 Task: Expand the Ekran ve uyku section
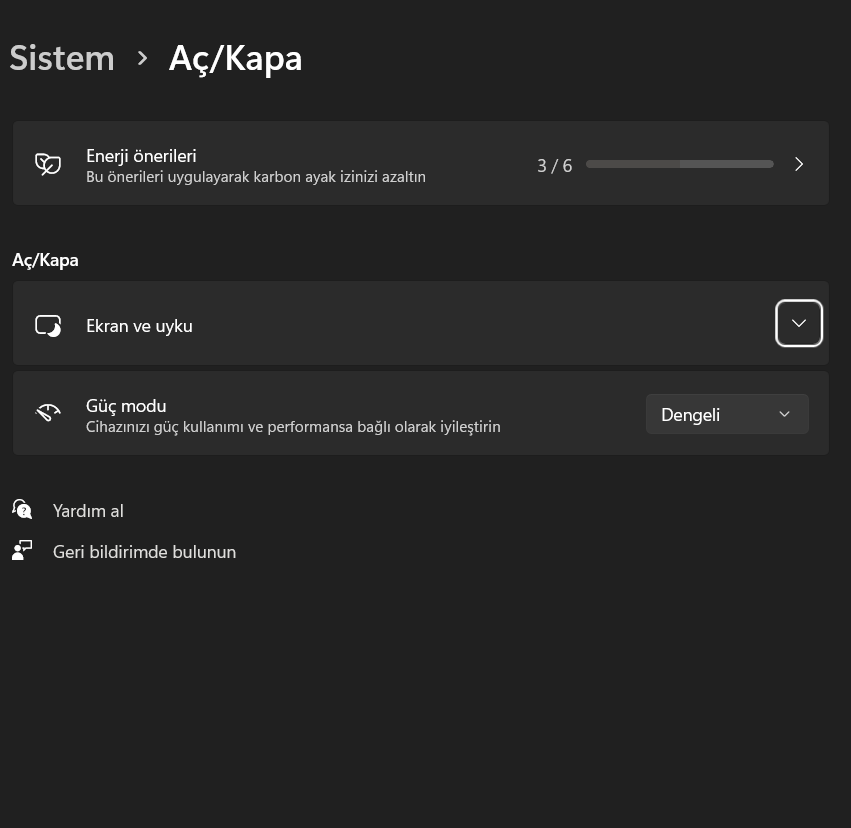[x=798, y=323]
